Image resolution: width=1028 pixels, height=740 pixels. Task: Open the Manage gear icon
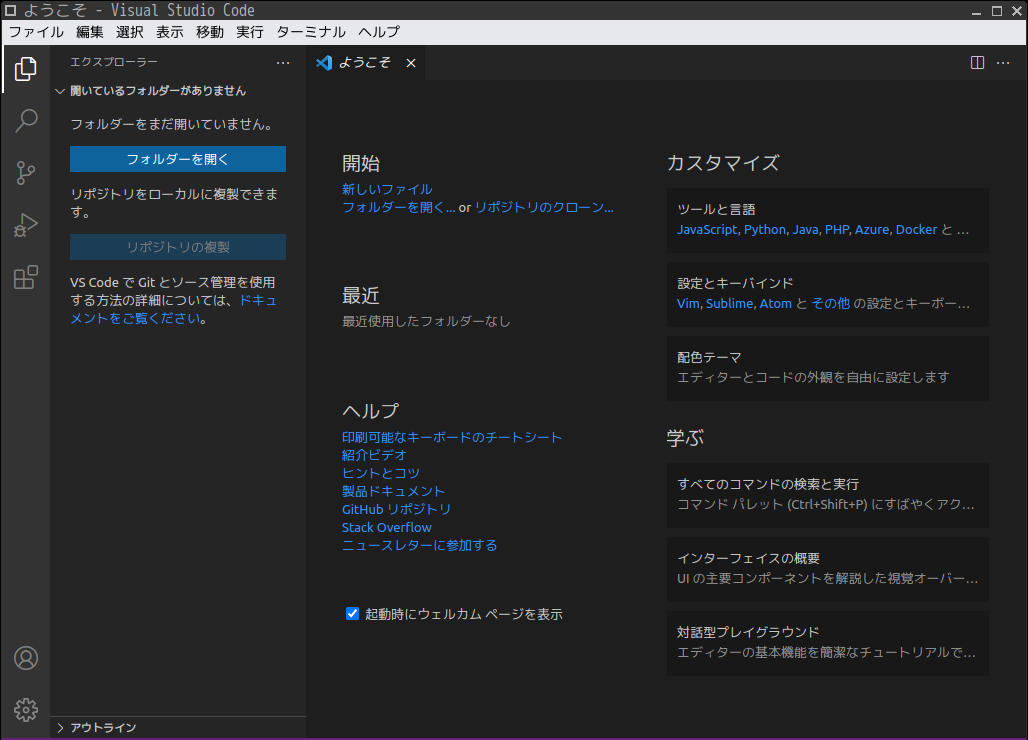(x=26, y=710)
